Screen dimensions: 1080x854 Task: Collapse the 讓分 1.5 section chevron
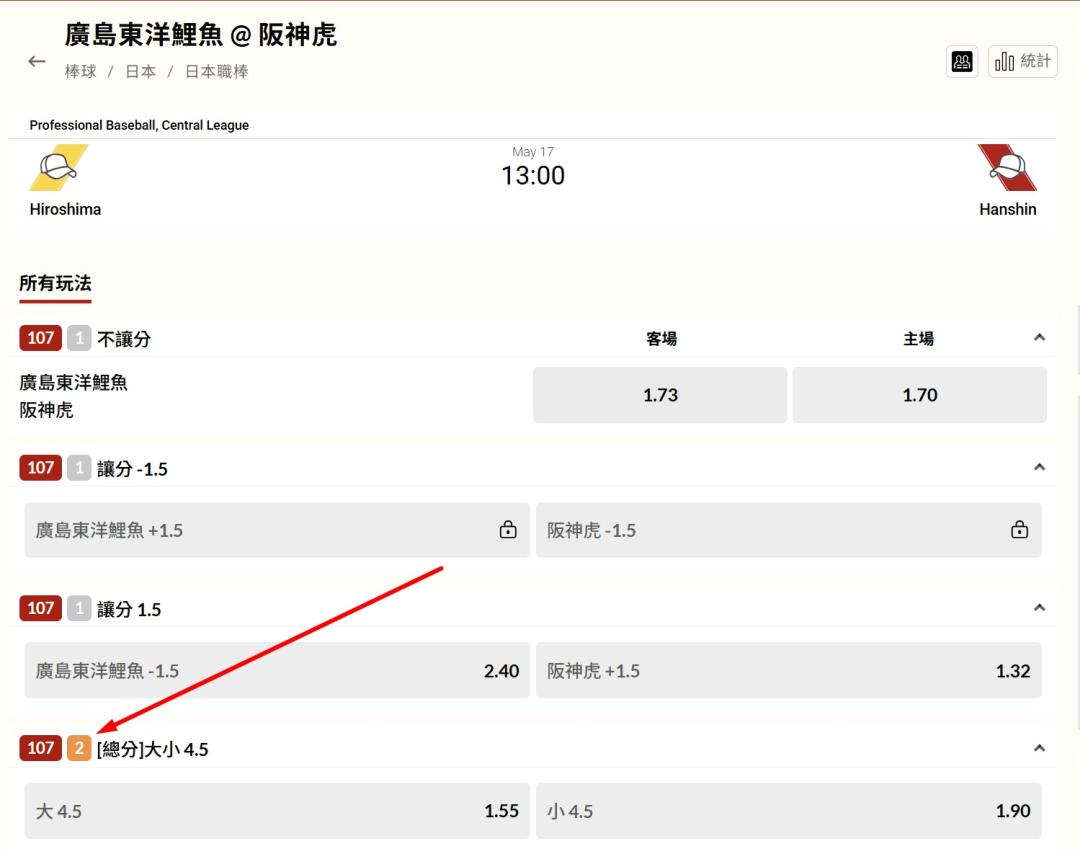coord(1039,608)
